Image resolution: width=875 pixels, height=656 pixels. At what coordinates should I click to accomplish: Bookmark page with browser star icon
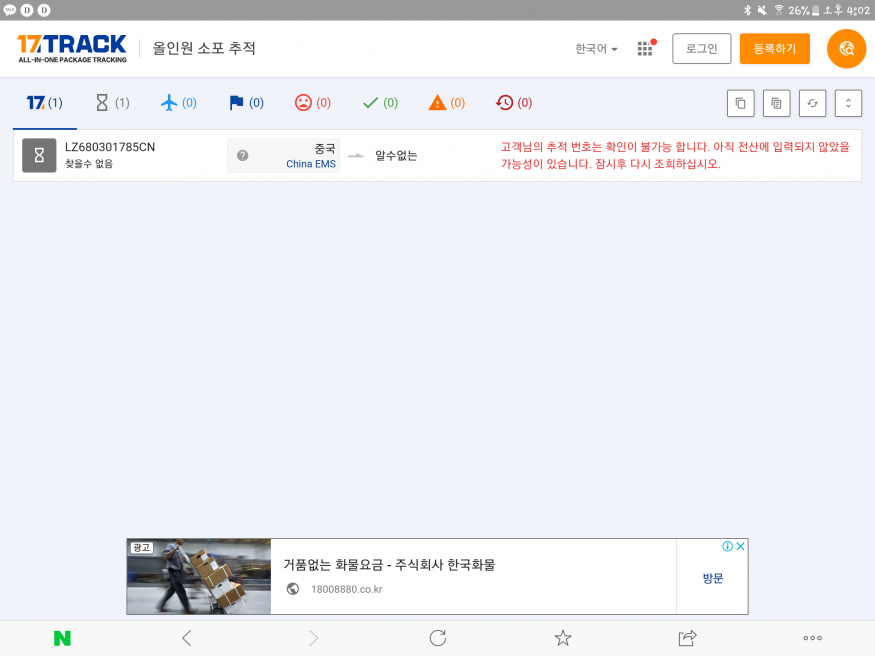click(x=563, y=638)
